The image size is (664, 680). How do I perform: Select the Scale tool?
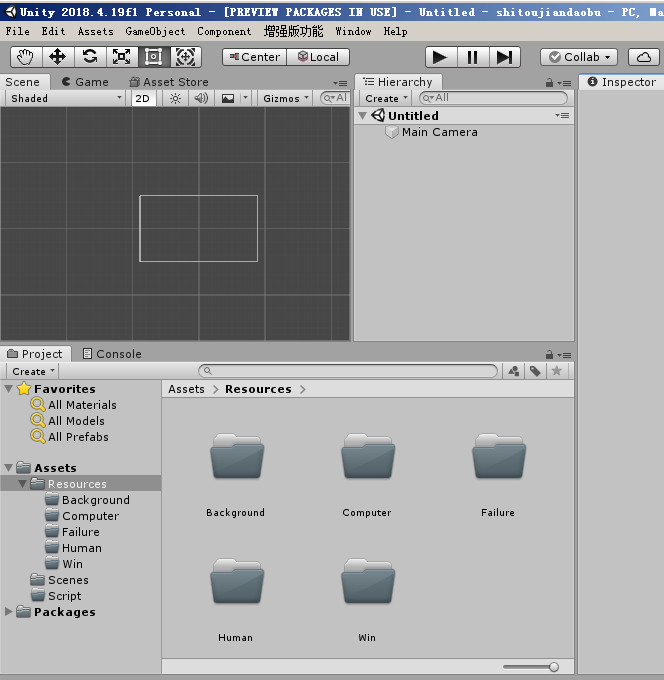[x=122, y=57]
